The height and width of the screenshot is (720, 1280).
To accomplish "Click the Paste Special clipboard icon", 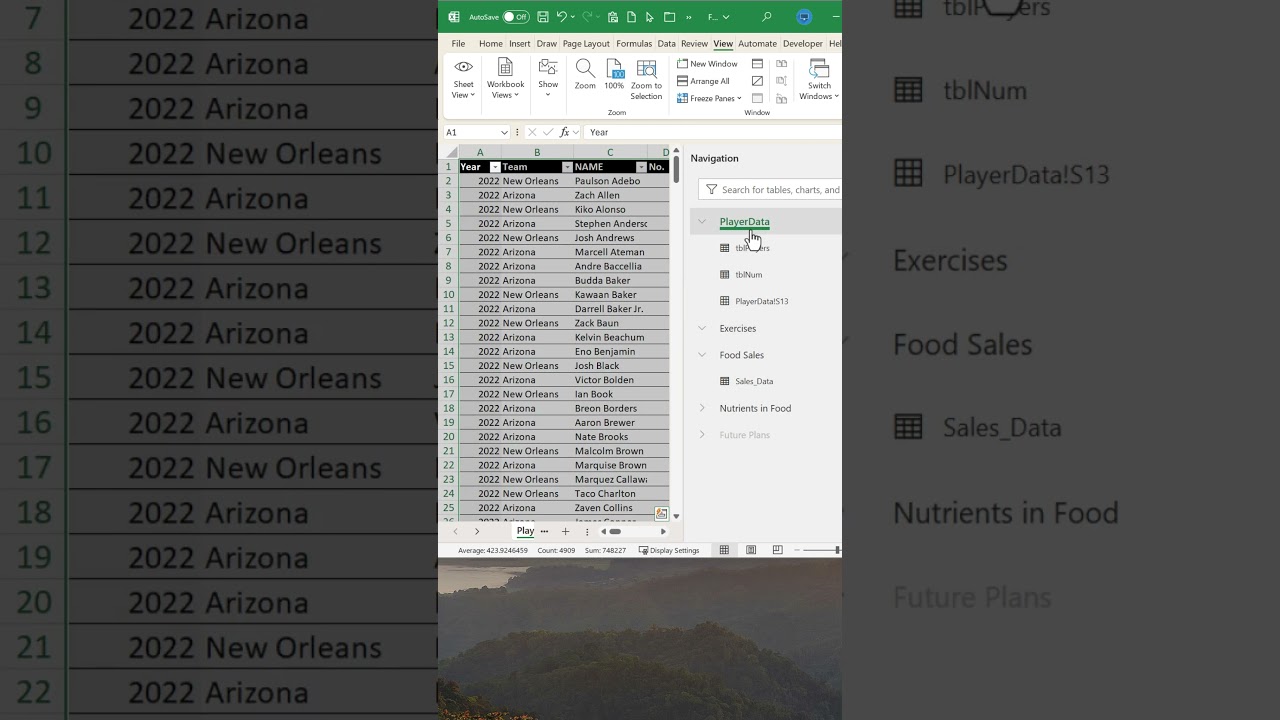I will tap(613, 17).
